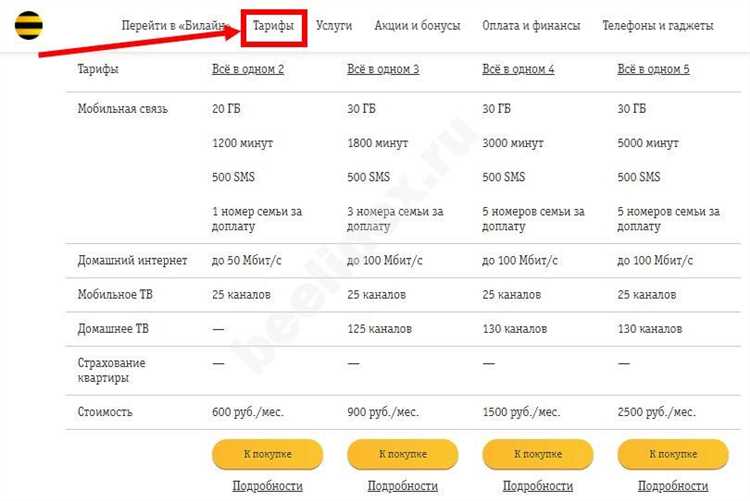This screenshot has width=750, height=501.
Task: Follow the Всё в одном 2 link
Action: click(248, 69)
